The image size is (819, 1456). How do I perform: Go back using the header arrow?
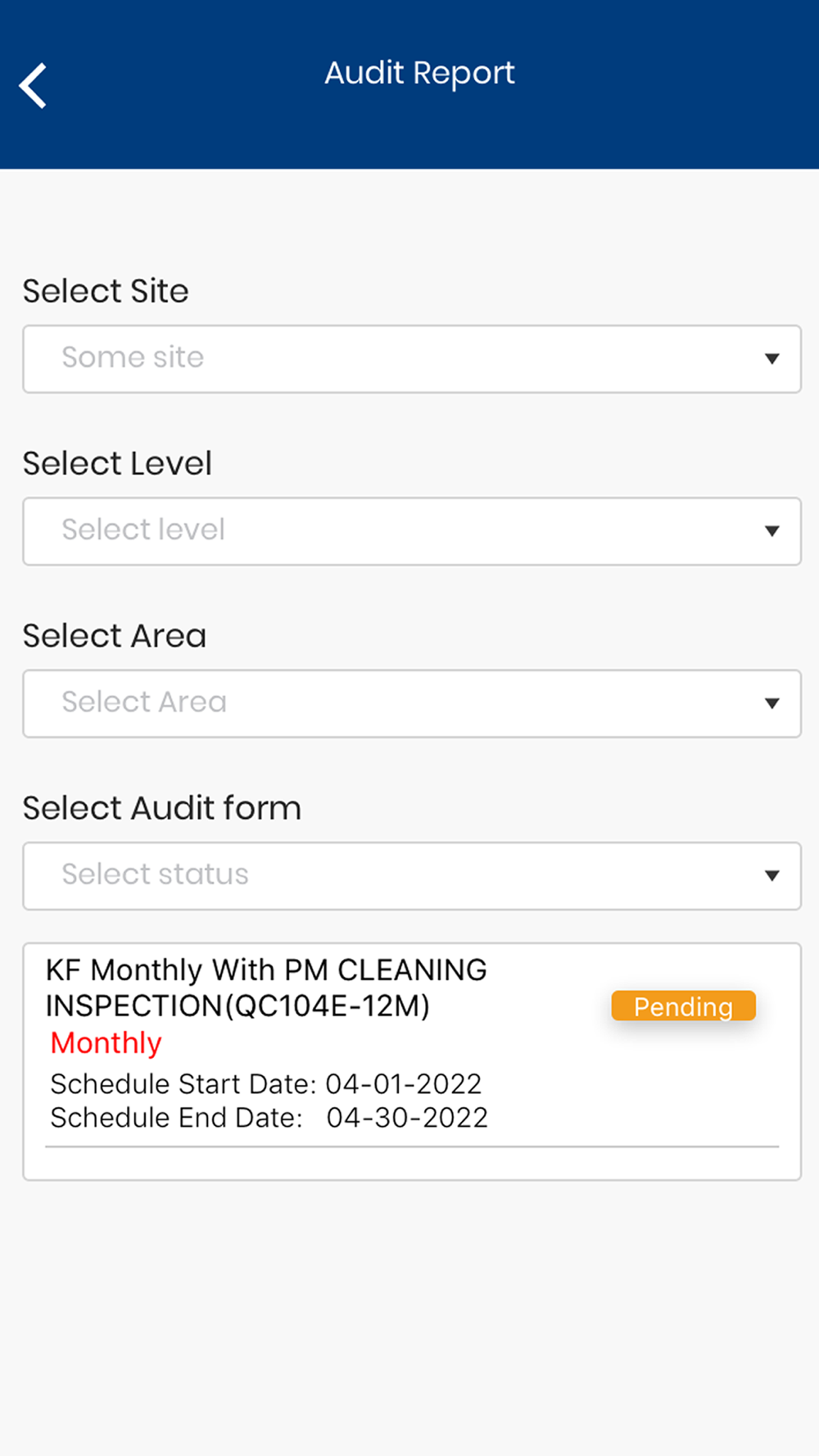tap(33, 85)
